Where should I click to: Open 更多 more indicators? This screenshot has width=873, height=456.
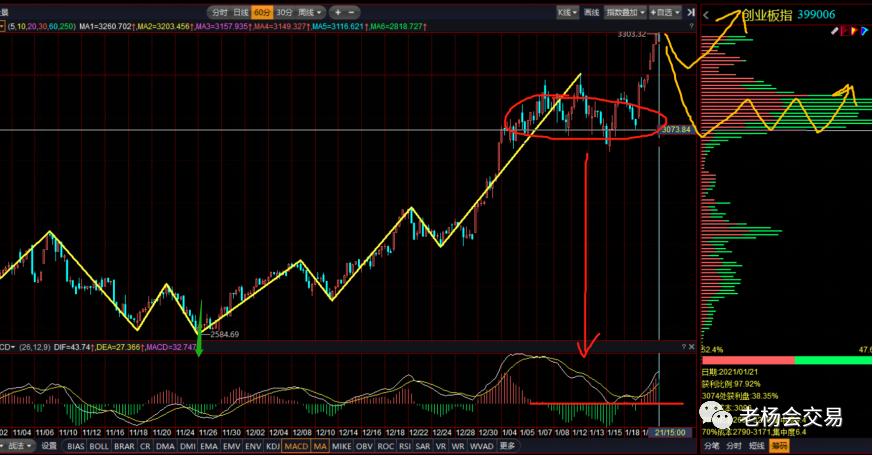[508, 446]
